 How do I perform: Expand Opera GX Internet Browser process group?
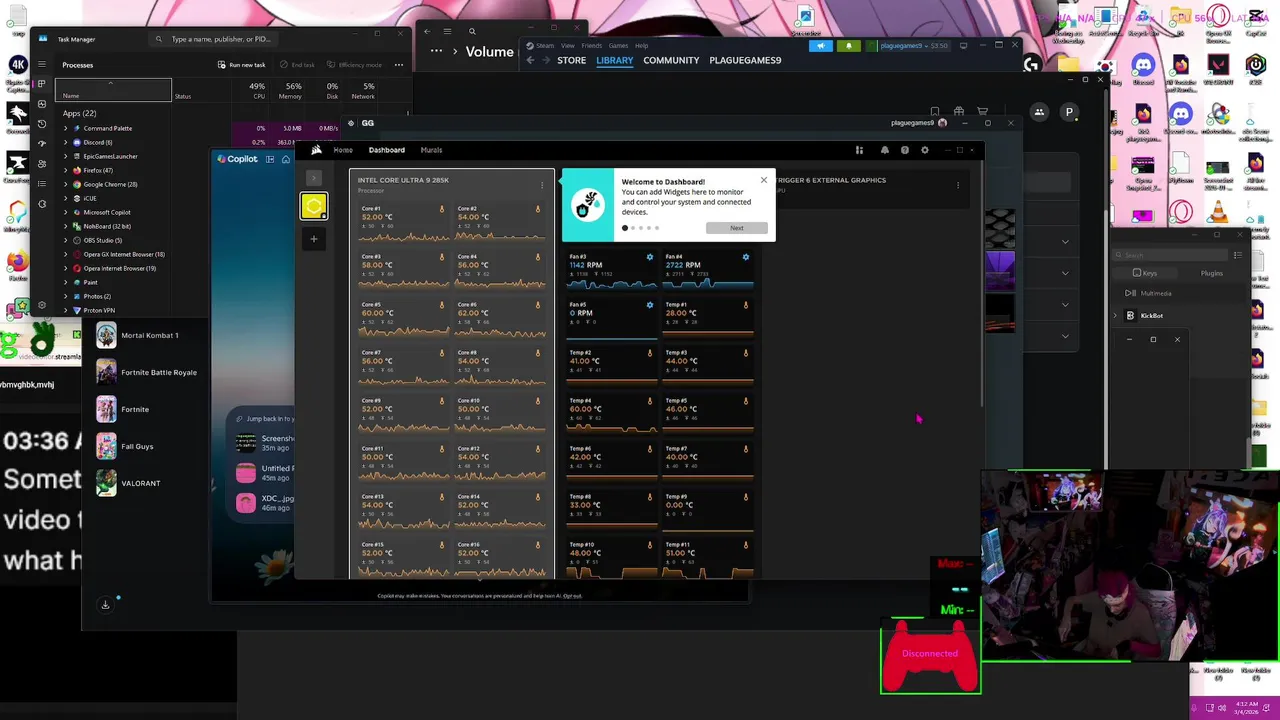(x=66, y=254)
